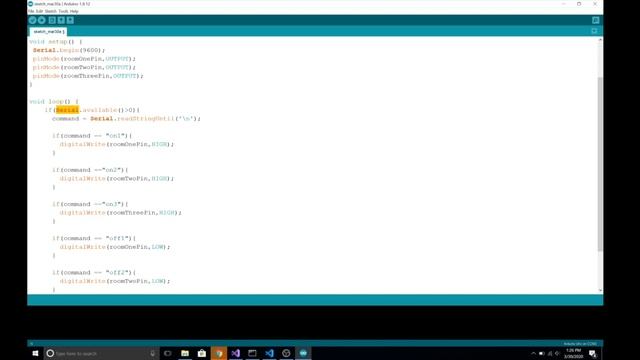
Task: Open the Sketch menu
Action: [x=51, y=11]
